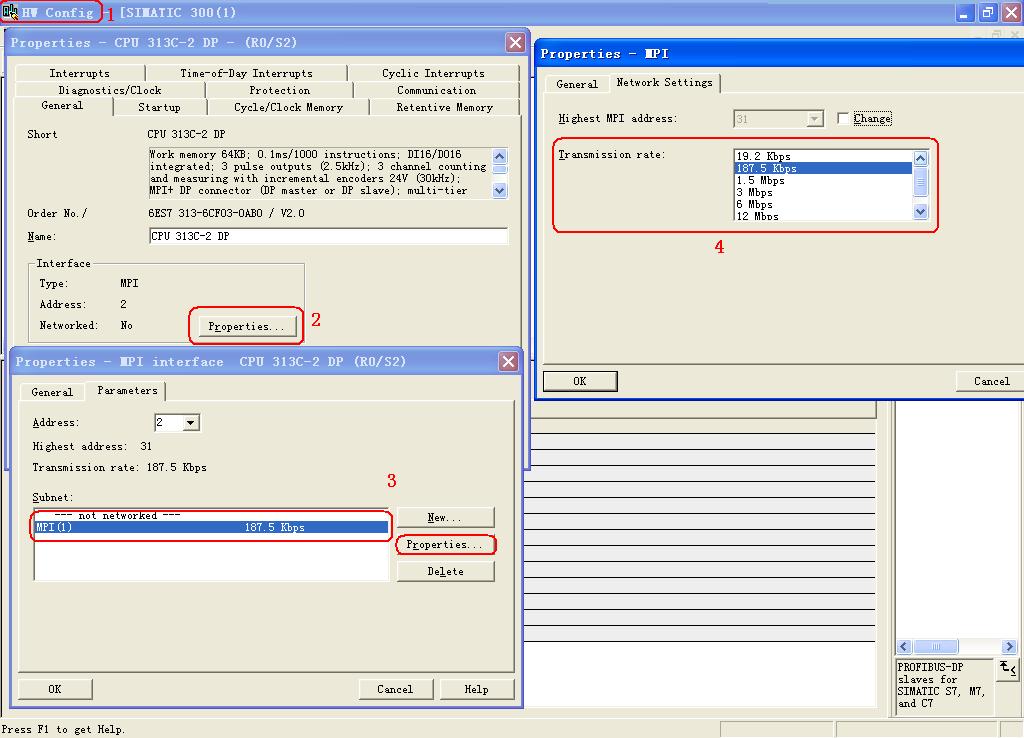Select 1.5 Mbps transmission rate

pos(760,181)
